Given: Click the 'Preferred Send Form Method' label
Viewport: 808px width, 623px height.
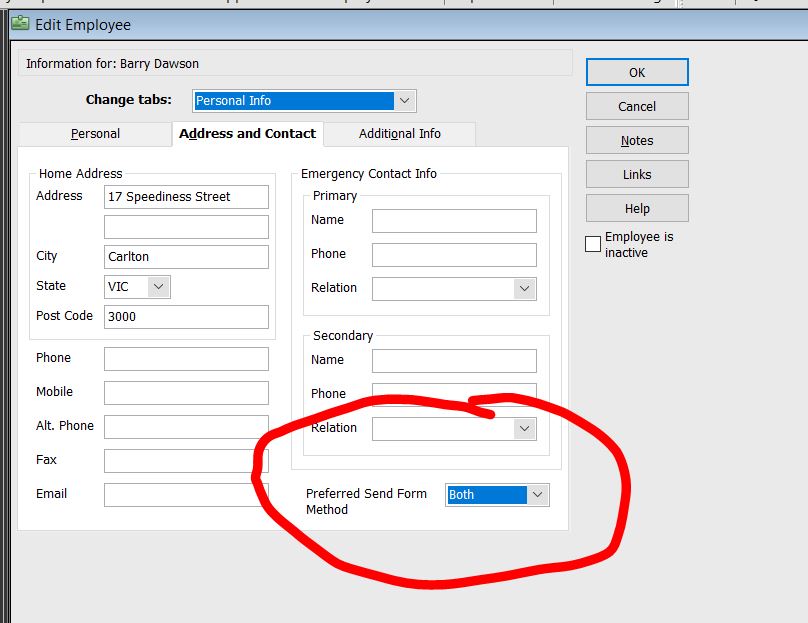Looking at the screenshot, I should [x=366, y=501].
